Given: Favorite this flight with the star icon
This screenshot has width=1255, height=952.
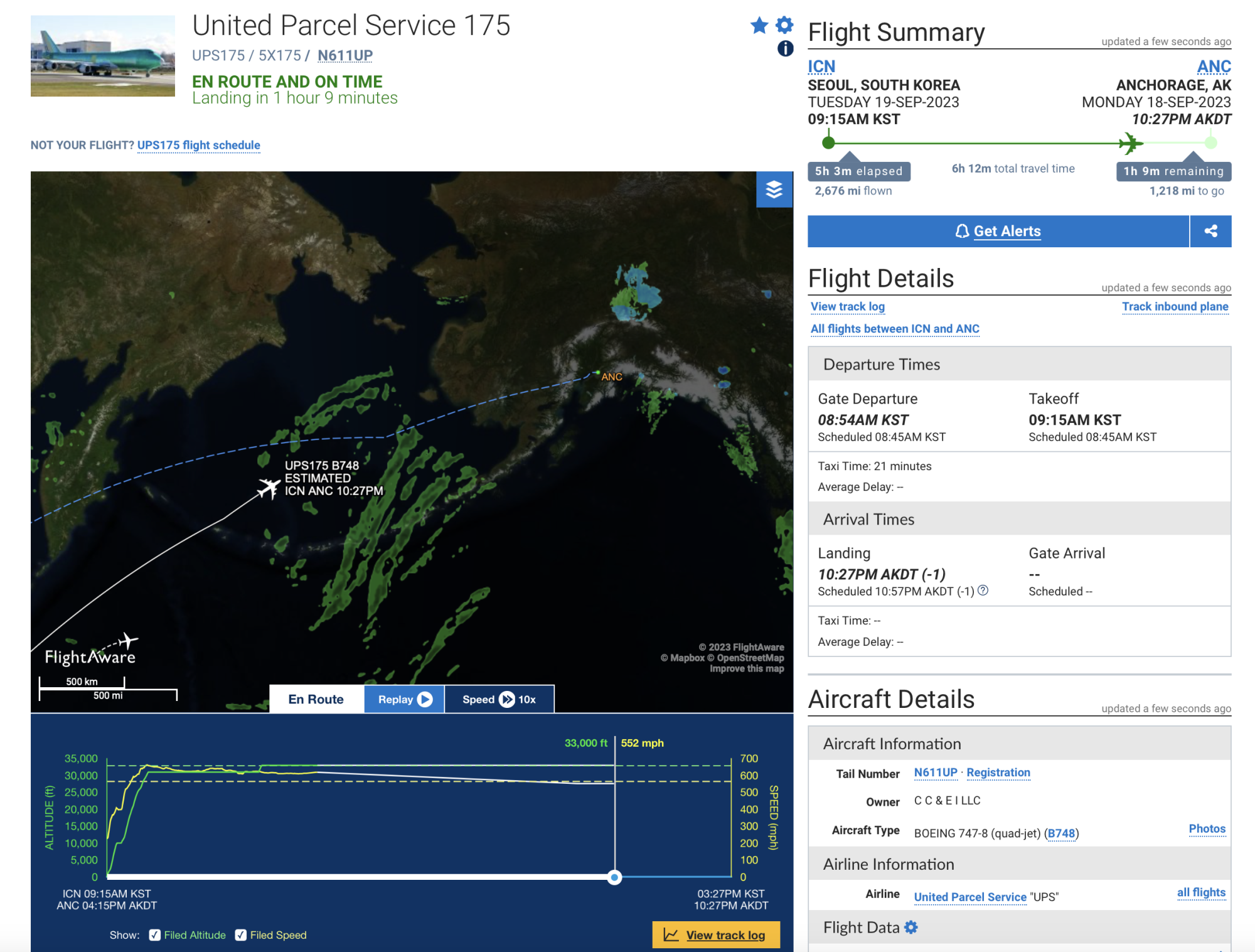Looking at the screenshot, I should coord(759,26).
